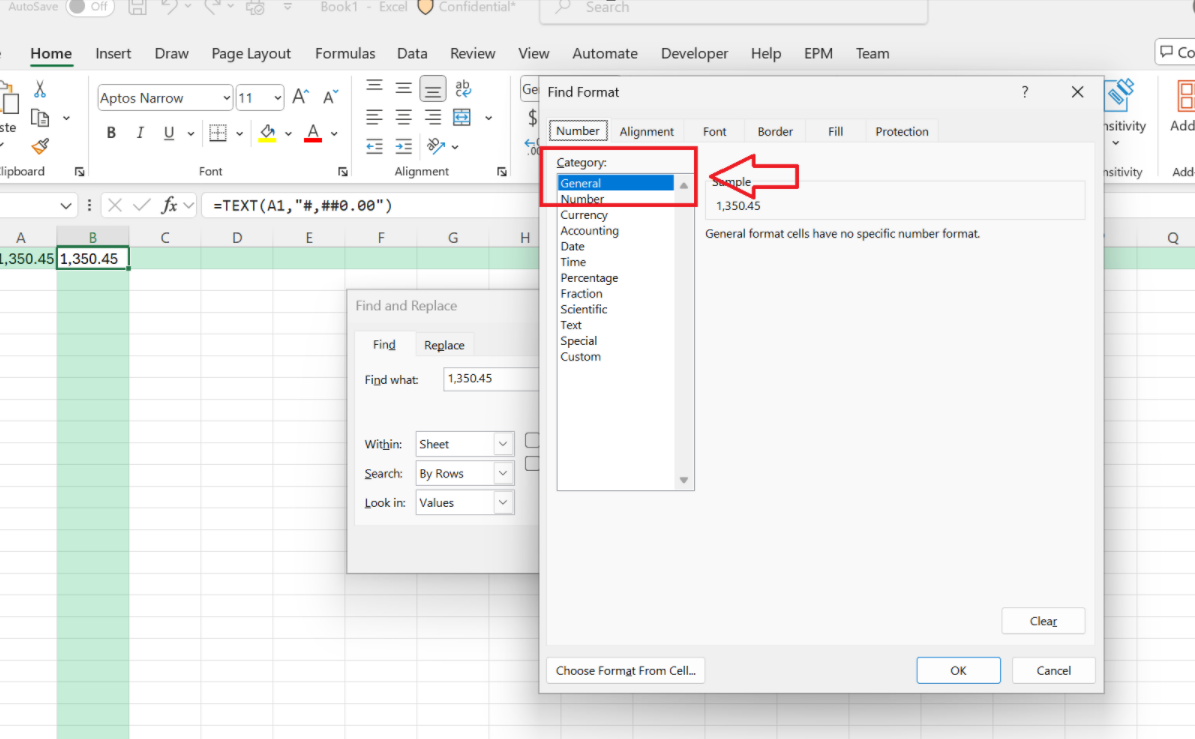Click the Orientation text-angle icon
1195x739 pixels.
[436, 146]
